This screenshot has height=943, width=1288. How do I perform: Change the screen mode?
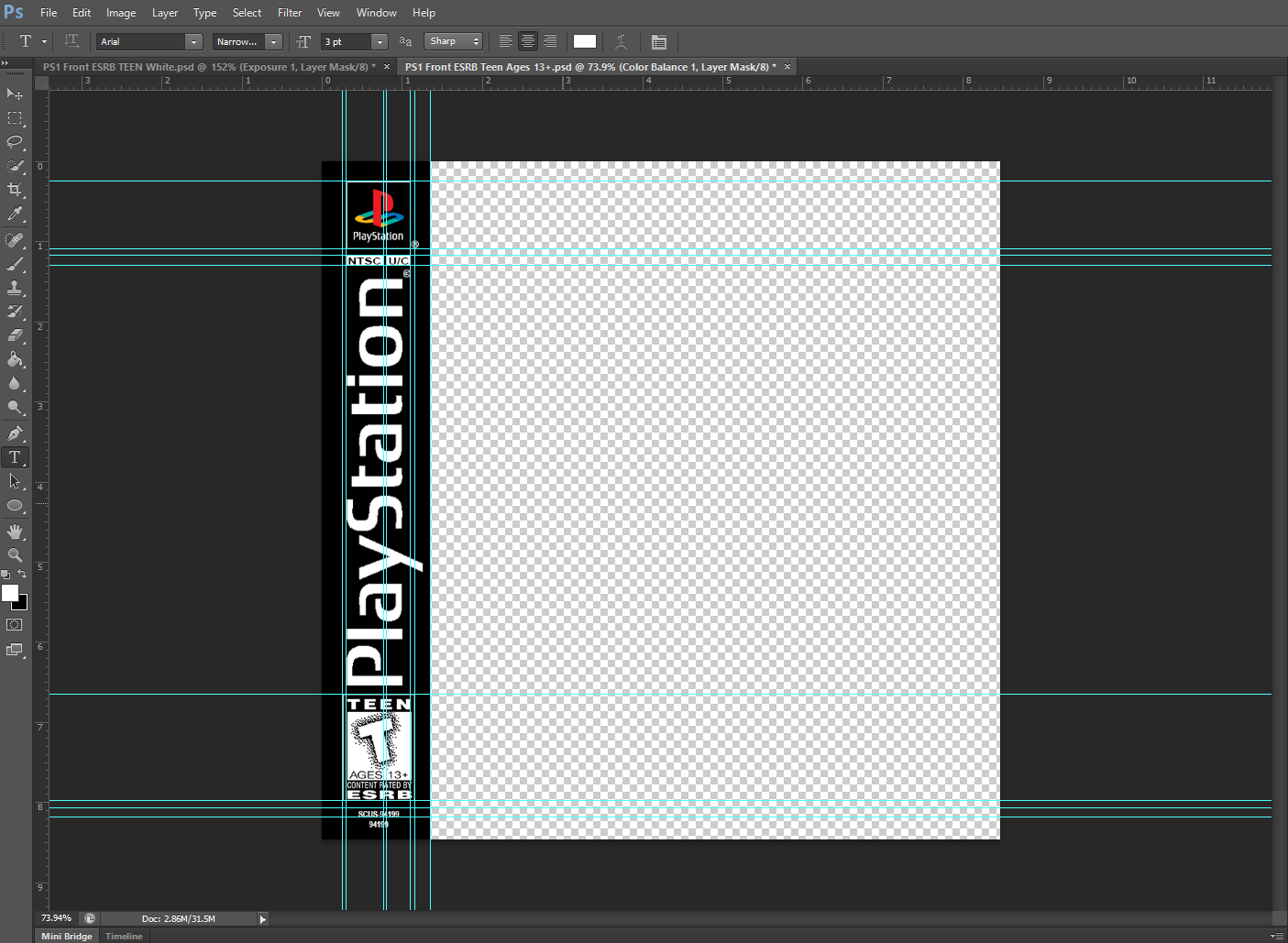(15, 650)
